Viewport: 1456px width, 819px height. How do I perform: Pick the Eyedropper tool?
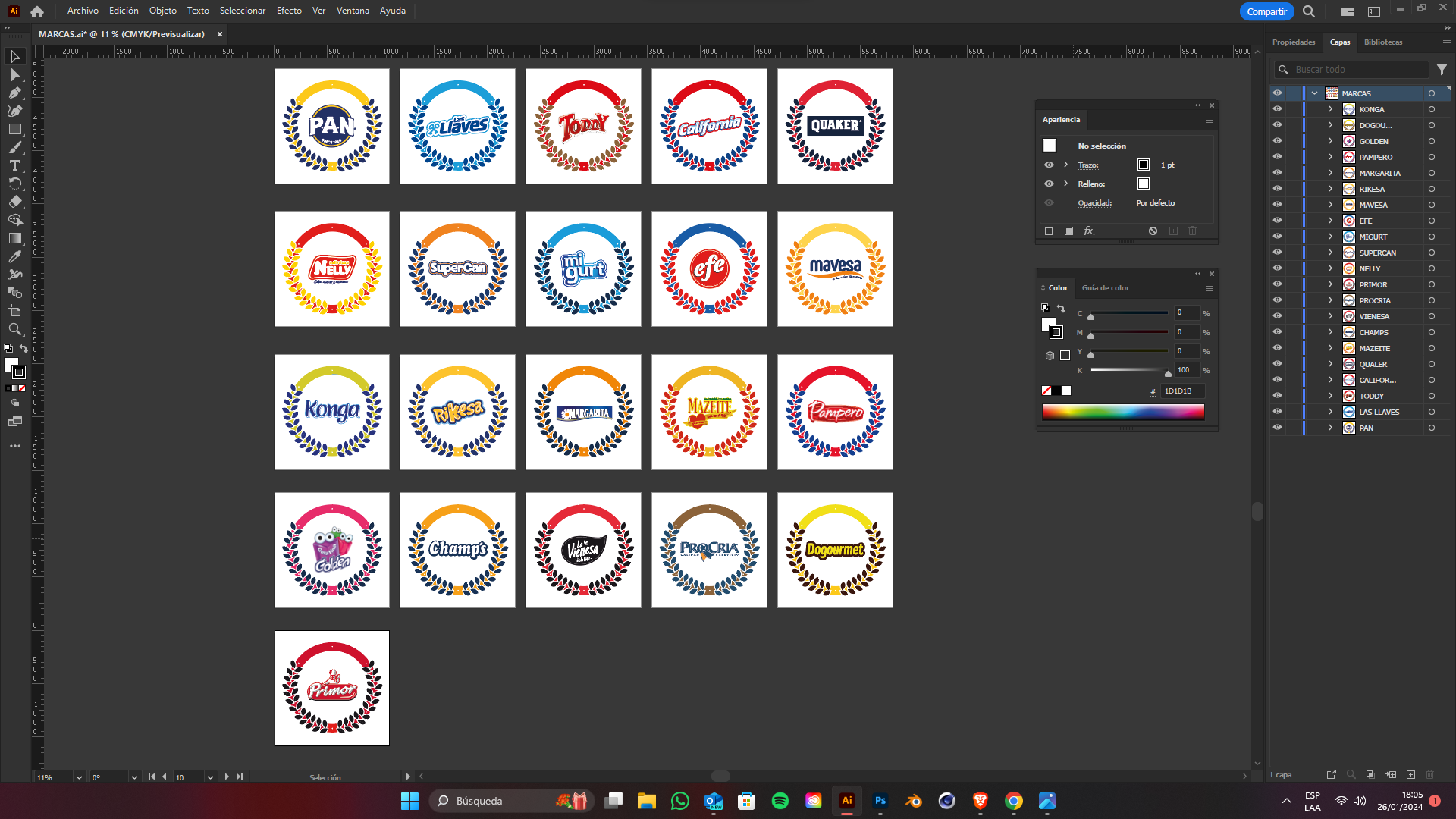[x=14, y=256]
